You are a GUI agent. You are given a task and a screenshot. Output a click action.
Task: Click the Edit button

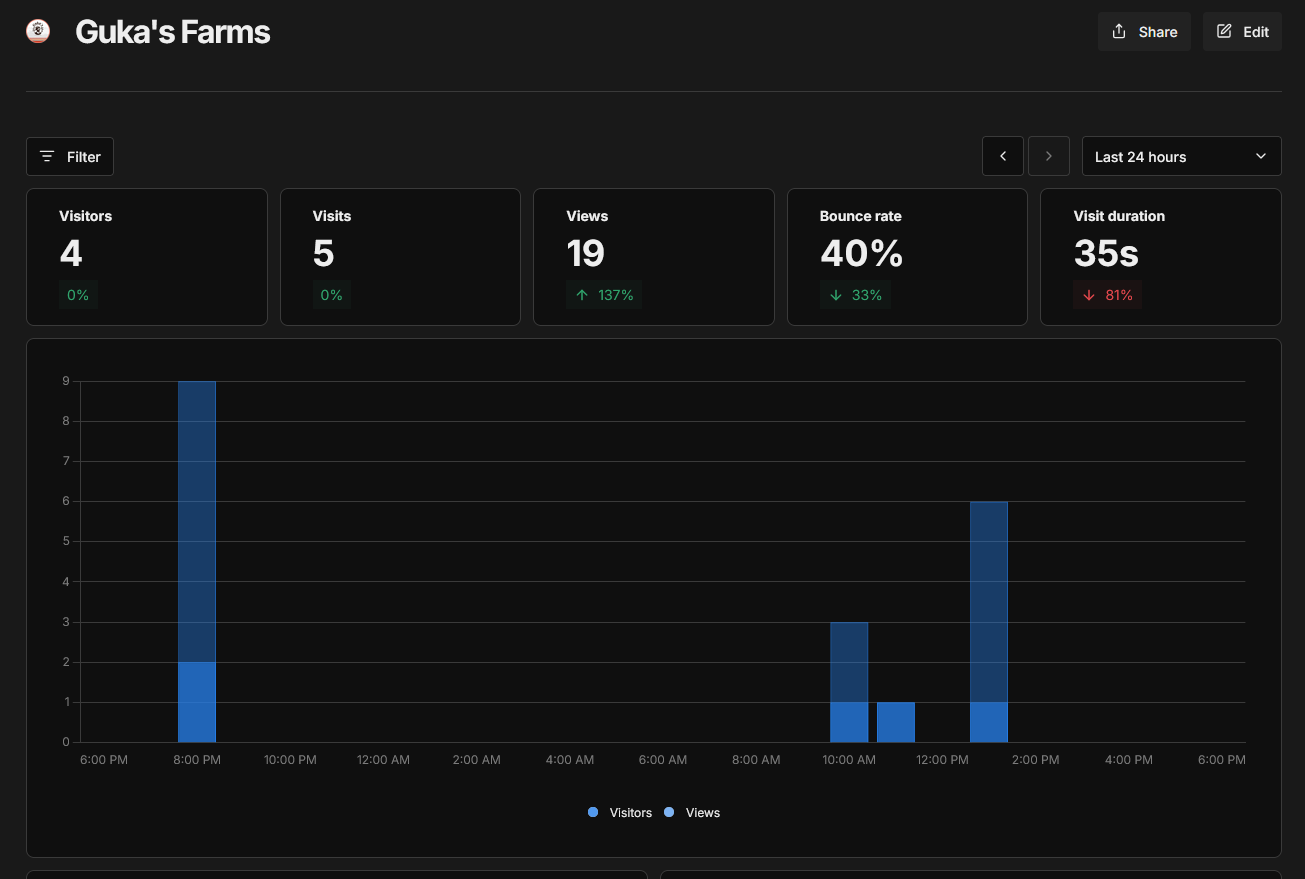1242,31
